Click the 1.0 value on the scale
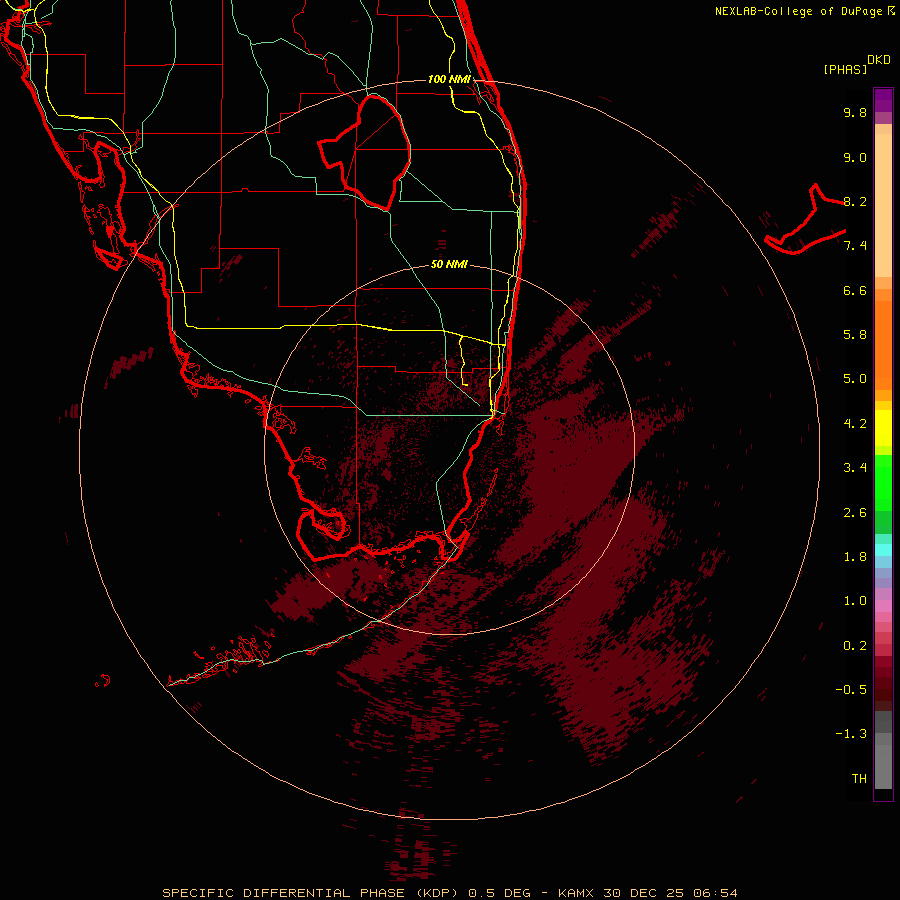 click(x=855, y=601)
